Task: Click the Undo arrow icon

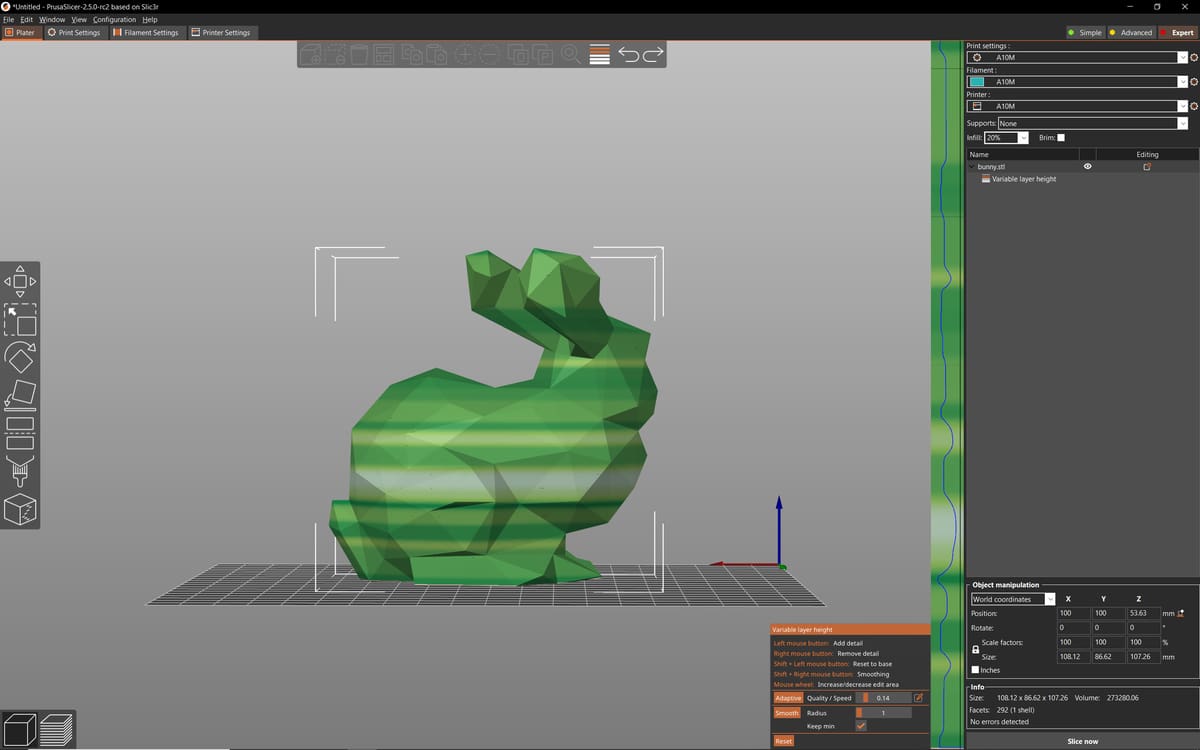Action: pyautogui.click(x=629, y=54)
